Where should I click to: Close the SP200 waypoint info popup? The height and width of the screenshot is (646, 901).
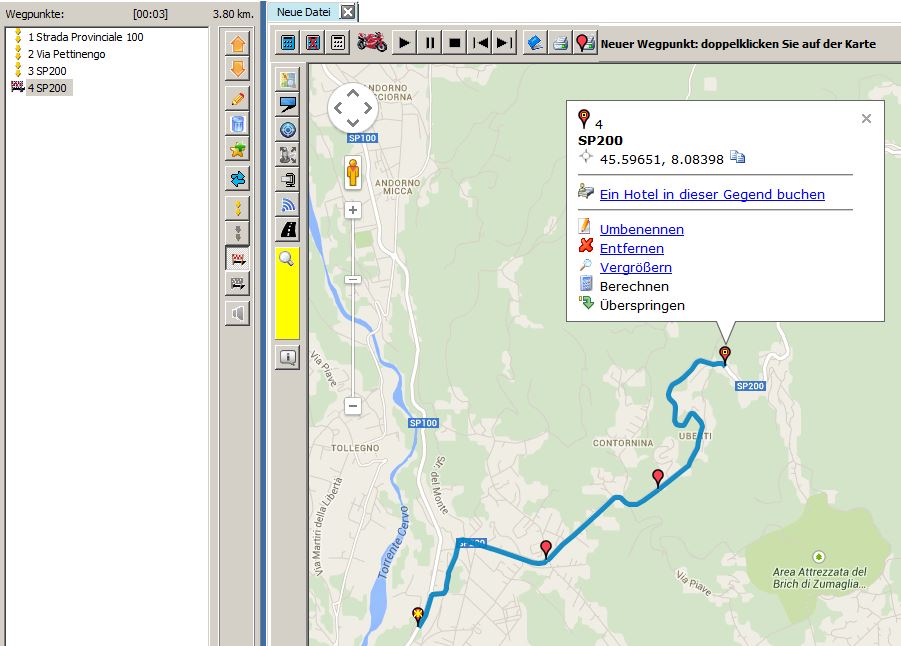[x=866, y=119]
